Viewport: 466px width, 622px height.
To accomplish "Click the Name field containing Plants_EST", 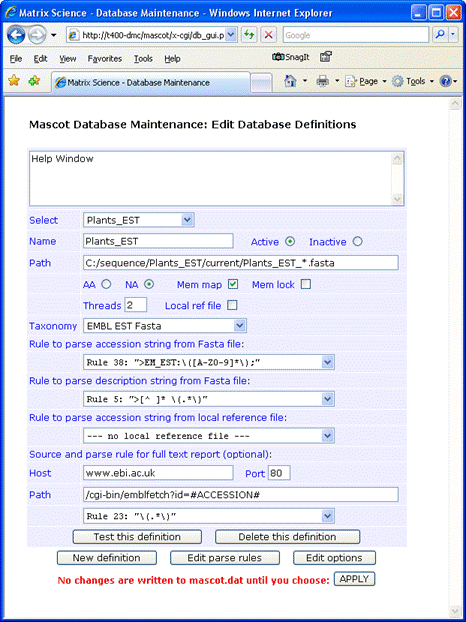I will (x=158, y=241).
